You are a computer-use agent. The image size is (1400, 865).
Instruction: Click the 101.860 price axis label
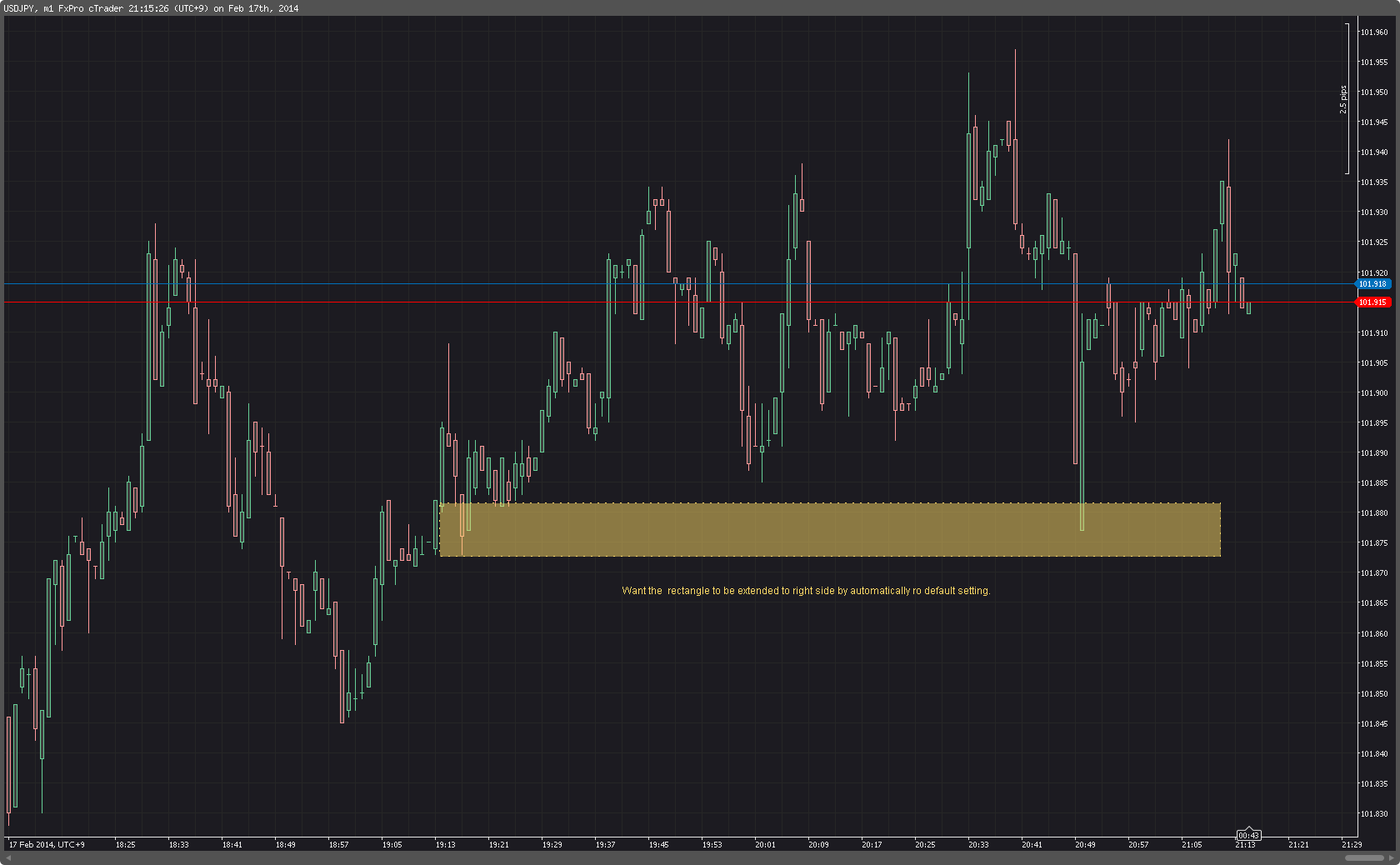point(1374,634)
